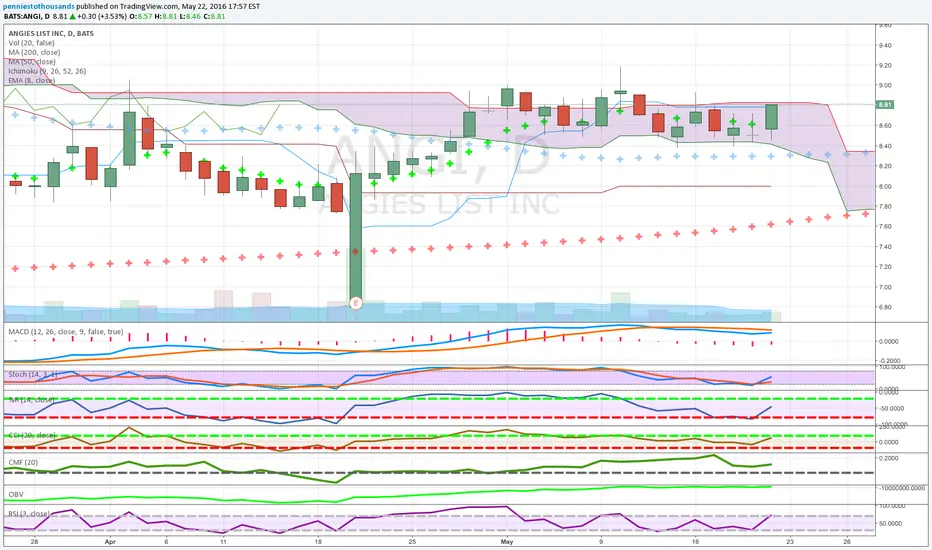Click the 8.40 price axis label
Image resolution: width=932 pixels, height=550 pixels.
[884, 146]
